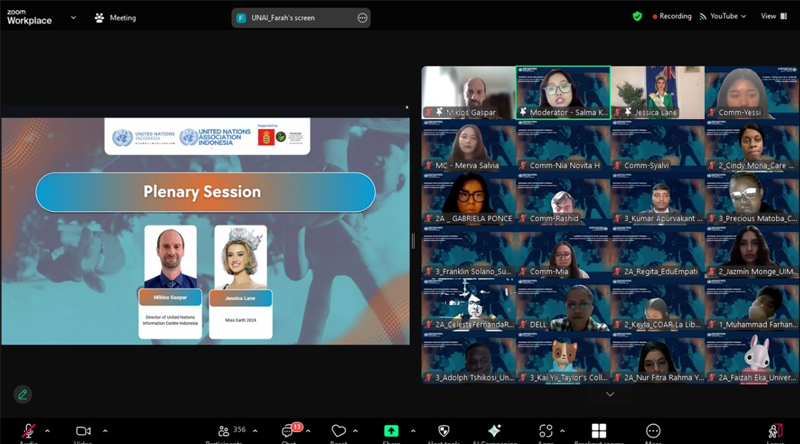Expand Share options caret
800x444 pixels.
tap(413, 431)
